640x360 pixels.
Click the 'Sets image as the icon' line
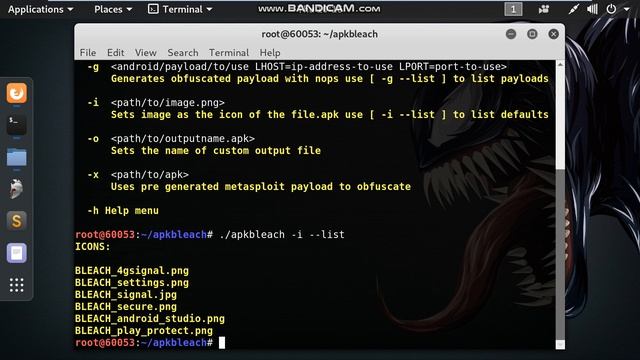tap(330, 115)
